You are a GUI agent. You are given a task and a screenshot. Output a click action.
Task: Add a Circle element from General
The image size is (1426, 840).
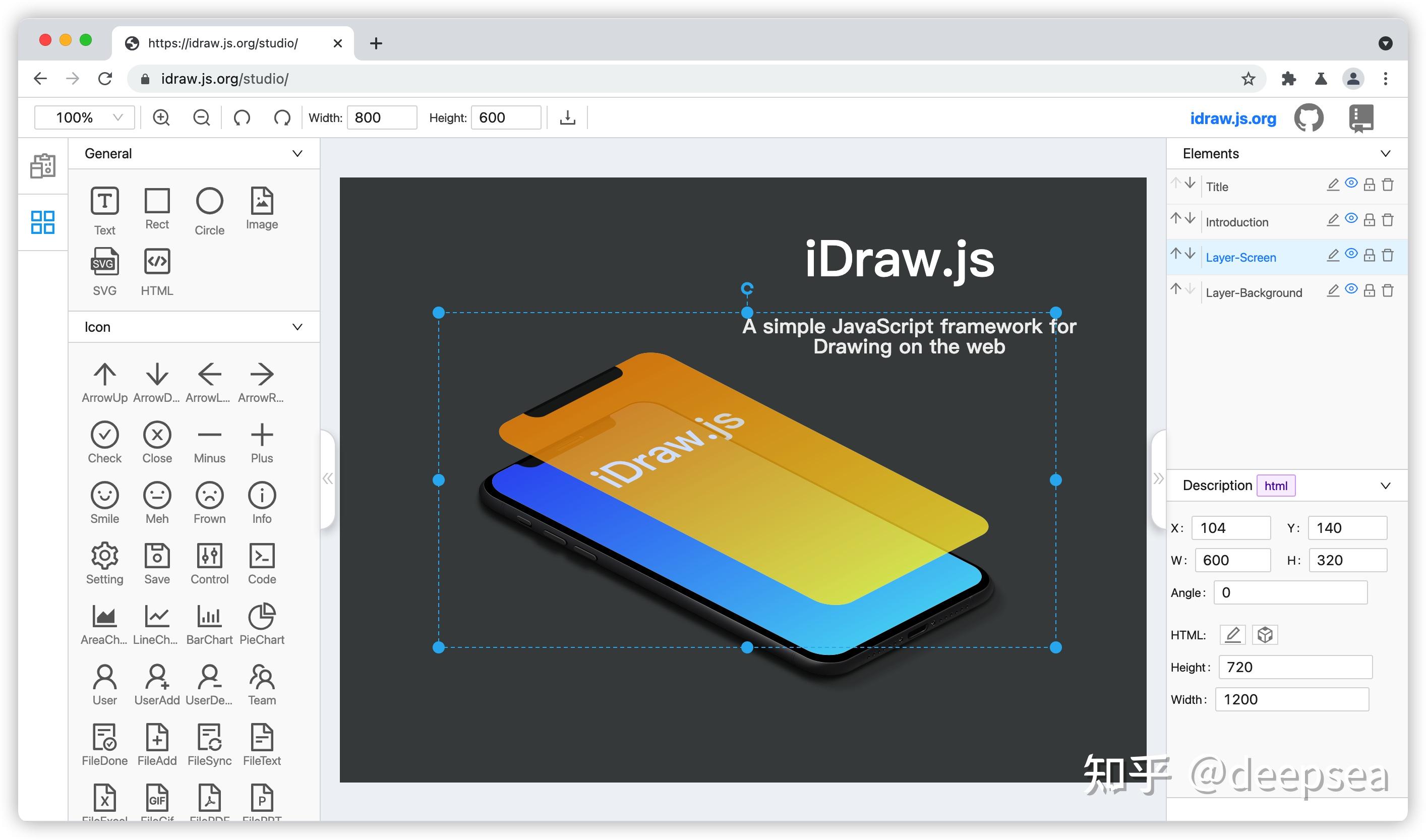(209, 211)
